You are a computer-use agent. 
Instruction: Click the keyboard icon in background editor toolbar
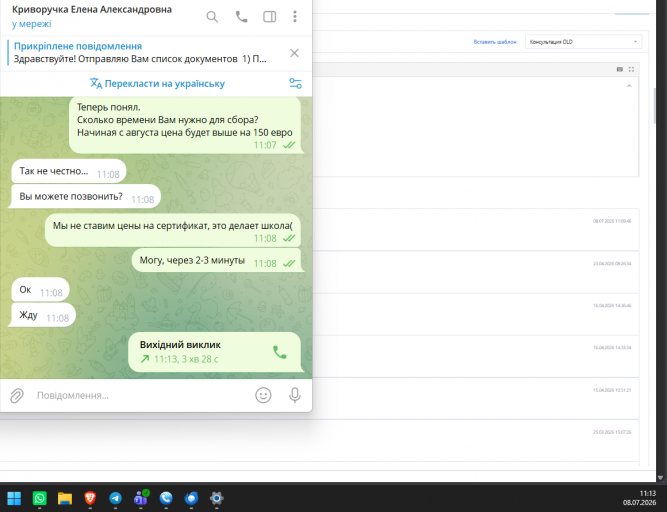click(620, 69)
